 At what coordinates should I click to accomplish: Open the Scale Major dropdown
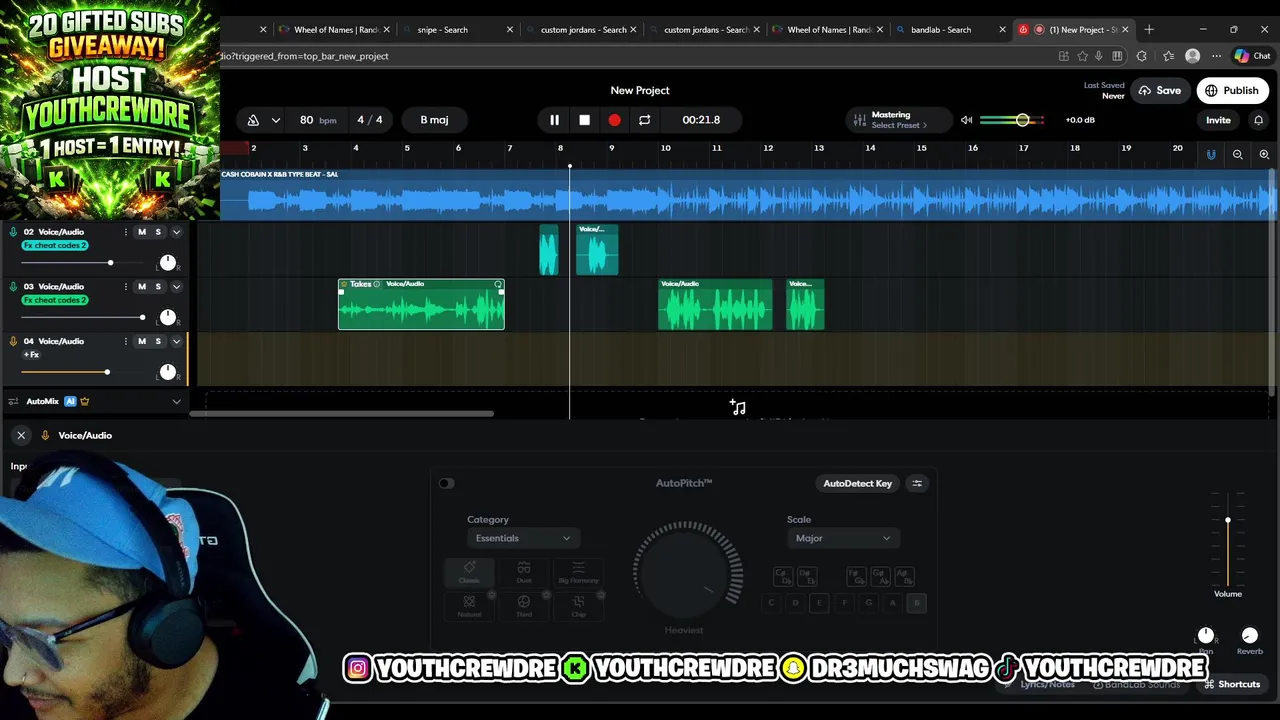[x=842, y=538]
